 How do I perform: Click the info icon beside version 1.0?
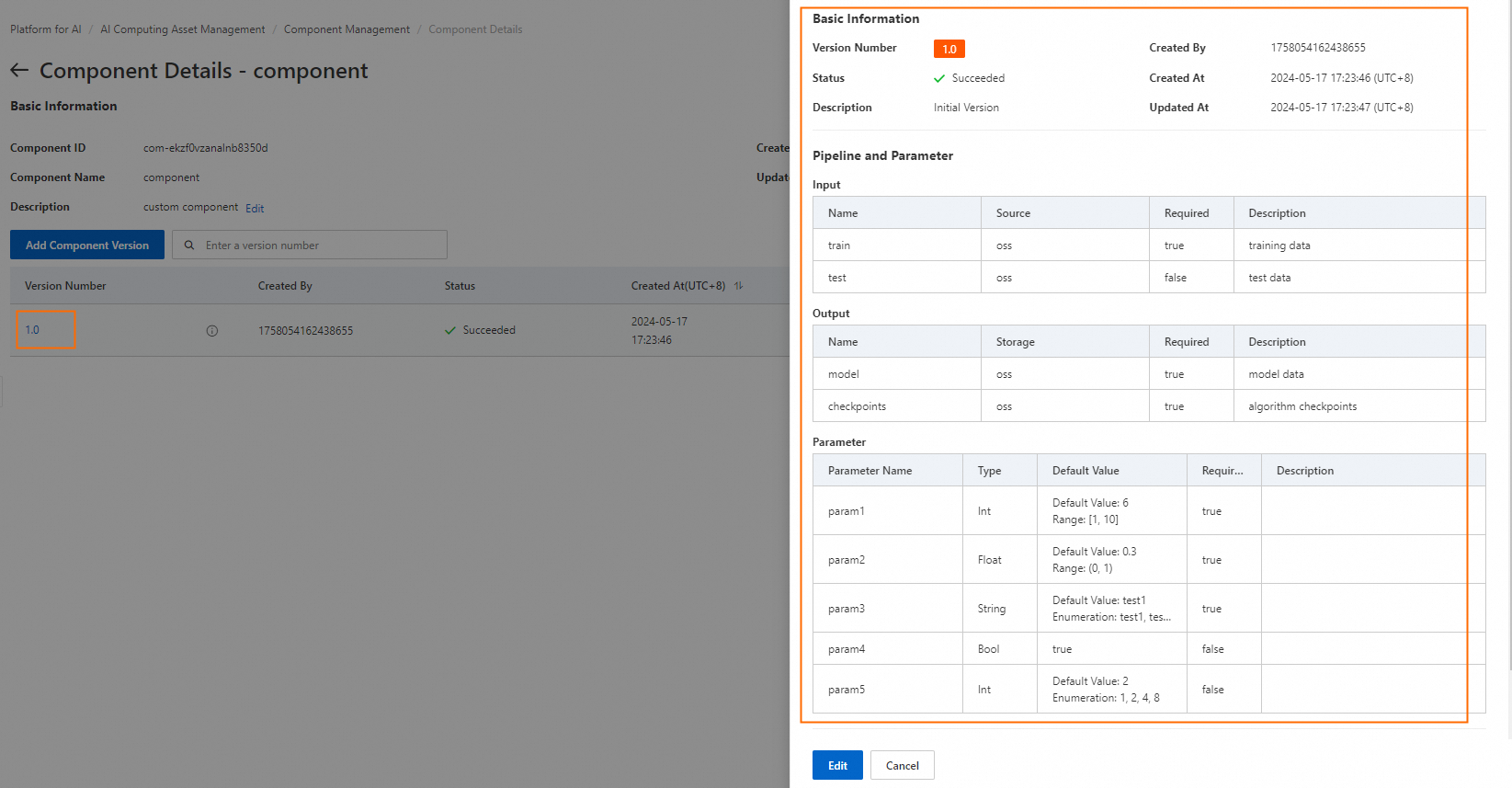point(212,331)
